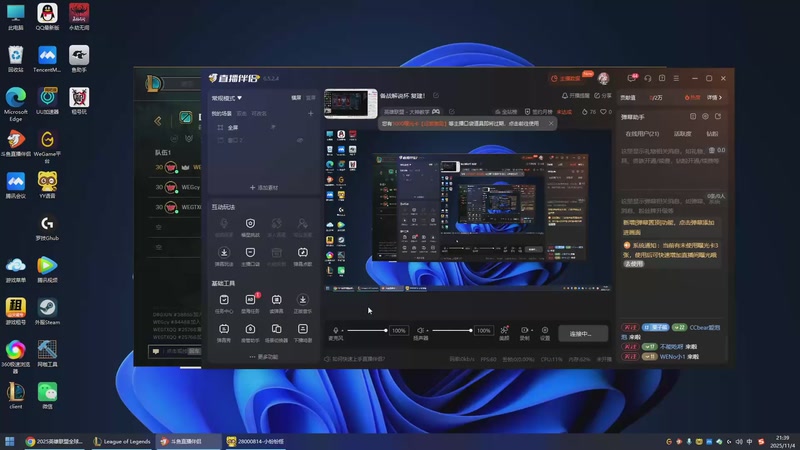The width and height of the screenshot is (800, 450).
Task: Switch to 竖屏 portrait orientation
Action: [311, 97]
